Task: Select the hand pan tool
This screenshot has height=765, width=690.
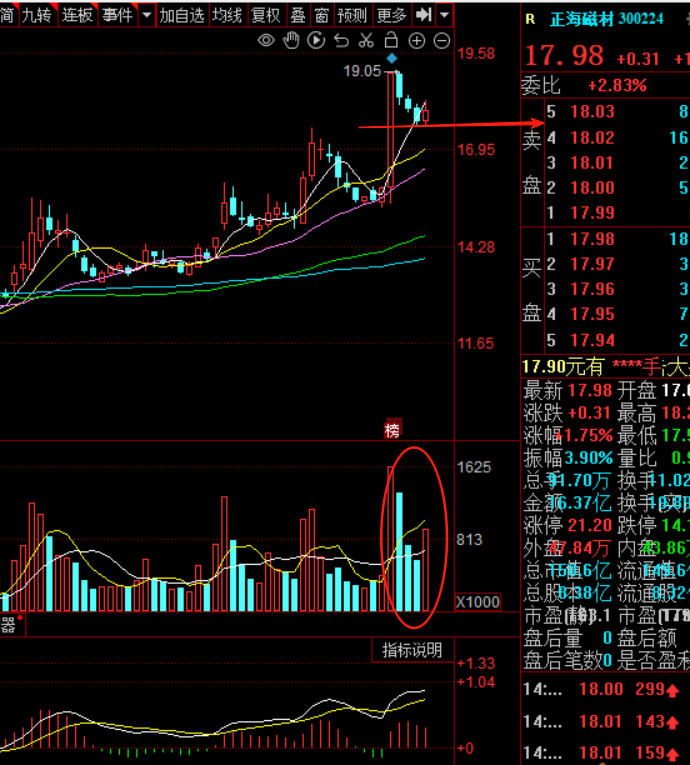Action: point(291,41)
